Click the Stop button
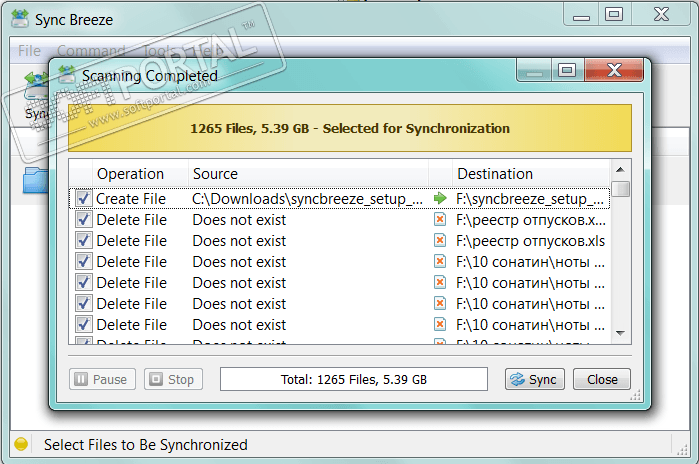699x464 pixels. tap(173, 379)
